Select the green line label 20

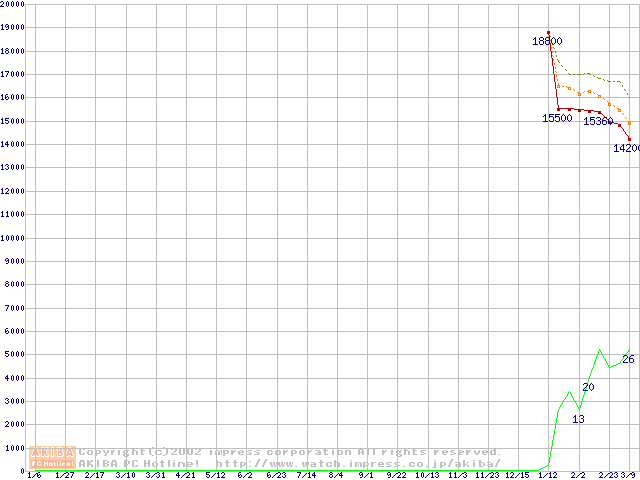click(588, 387)
